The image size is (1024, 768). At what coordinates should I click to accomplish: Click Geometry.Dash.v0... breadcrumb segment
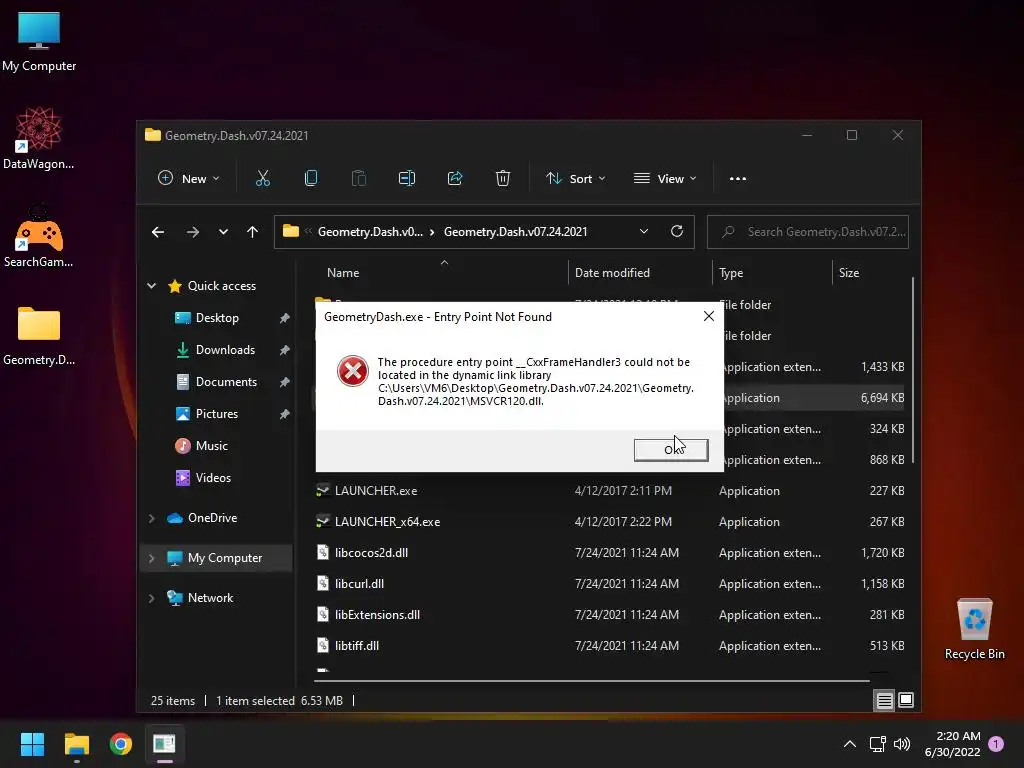(370, 232)
